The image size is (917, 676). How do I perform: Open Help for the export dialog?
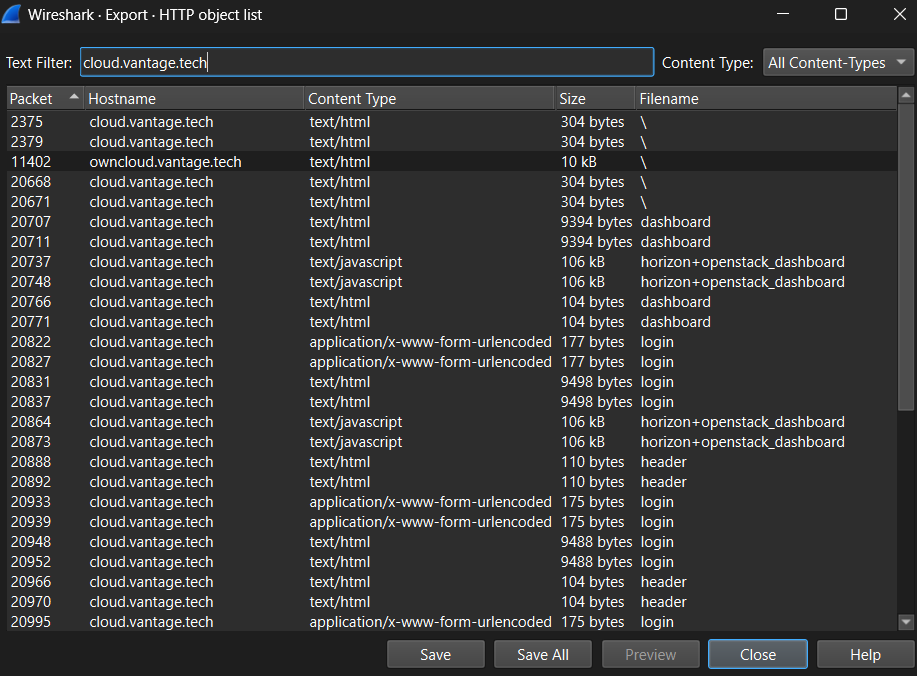865,654
